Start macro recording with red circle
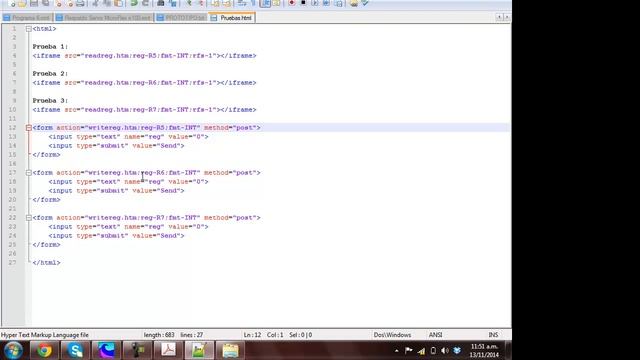 pyautogui.click(x=291, y=3)
